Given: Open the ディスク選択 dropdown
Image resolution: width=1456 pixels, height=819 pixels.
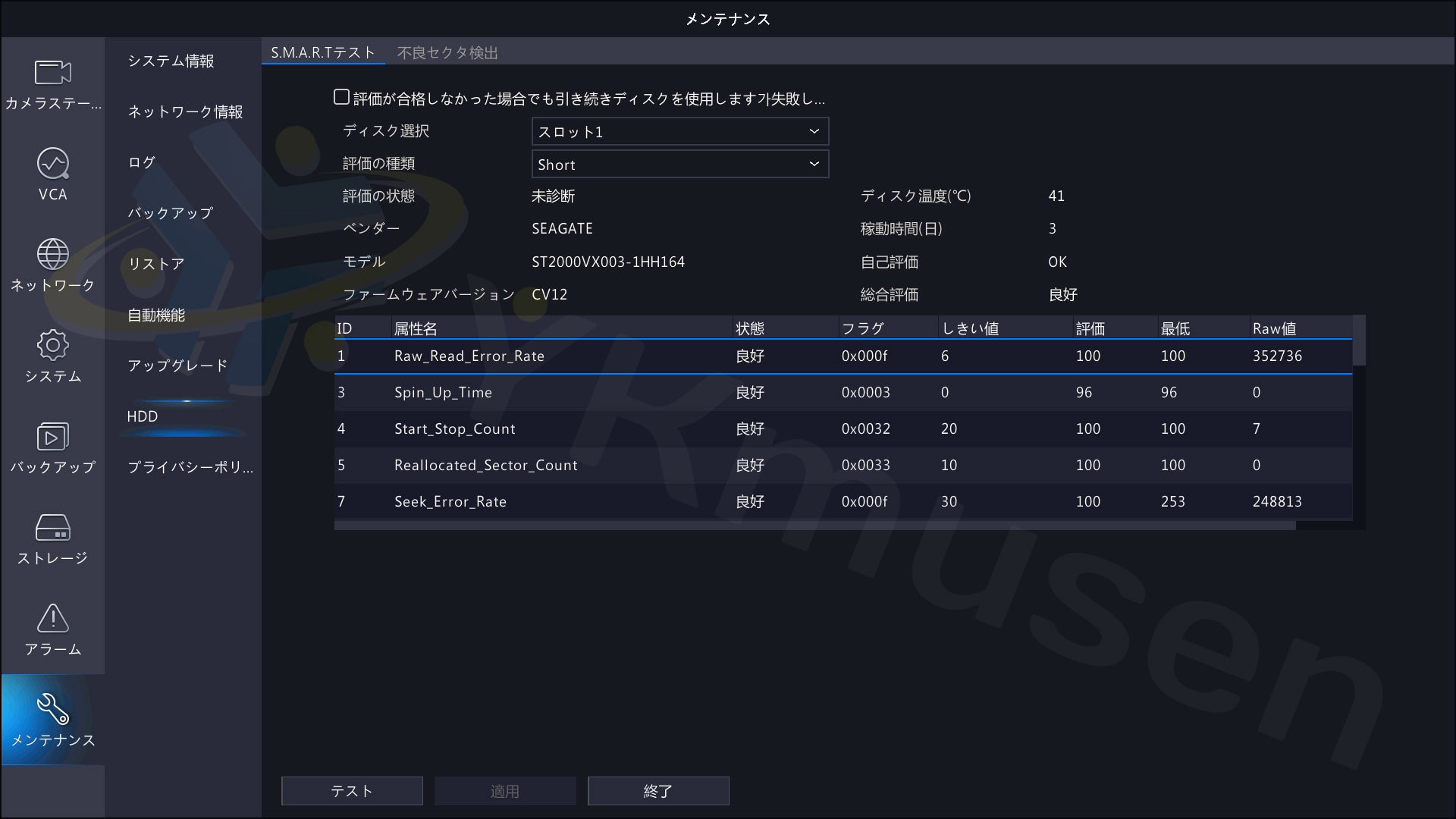Looking at the screenshot, I should [679, 130].
